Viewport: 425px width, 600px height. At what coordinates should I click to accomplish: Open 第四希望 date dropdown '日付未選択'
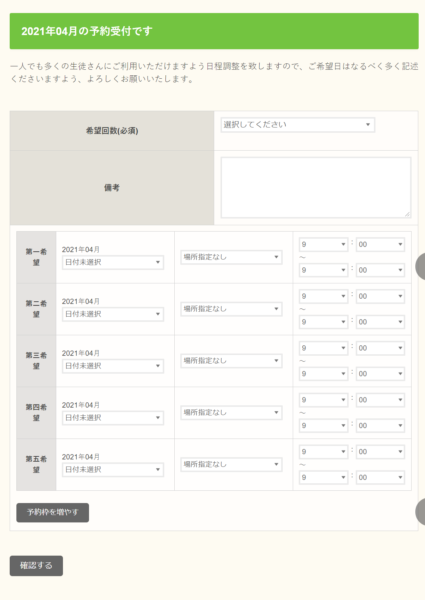click(x=113, y=418)
